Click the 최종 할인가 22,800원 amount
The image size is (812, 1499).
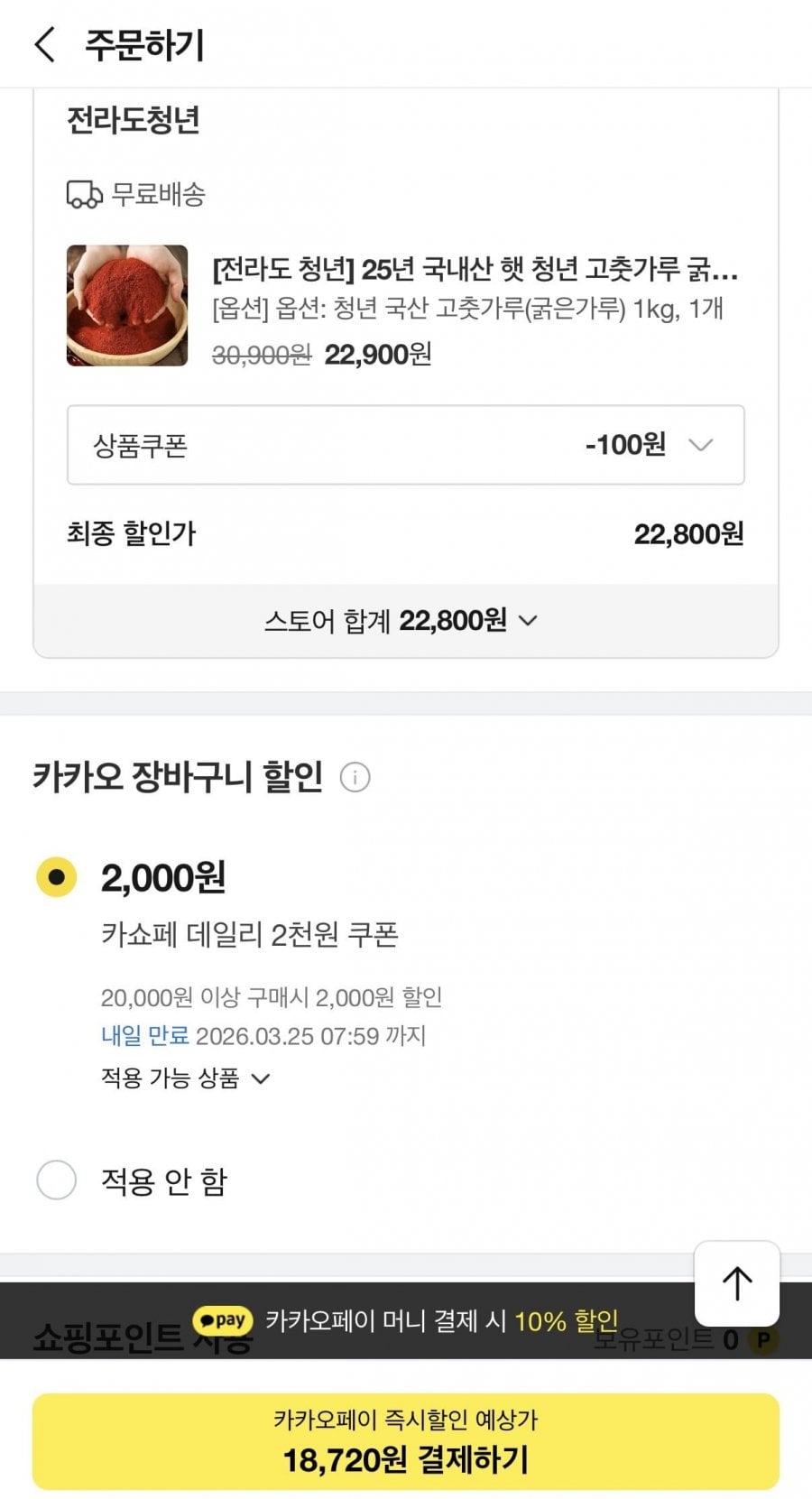pyautogui.click(x=688, y=534)
